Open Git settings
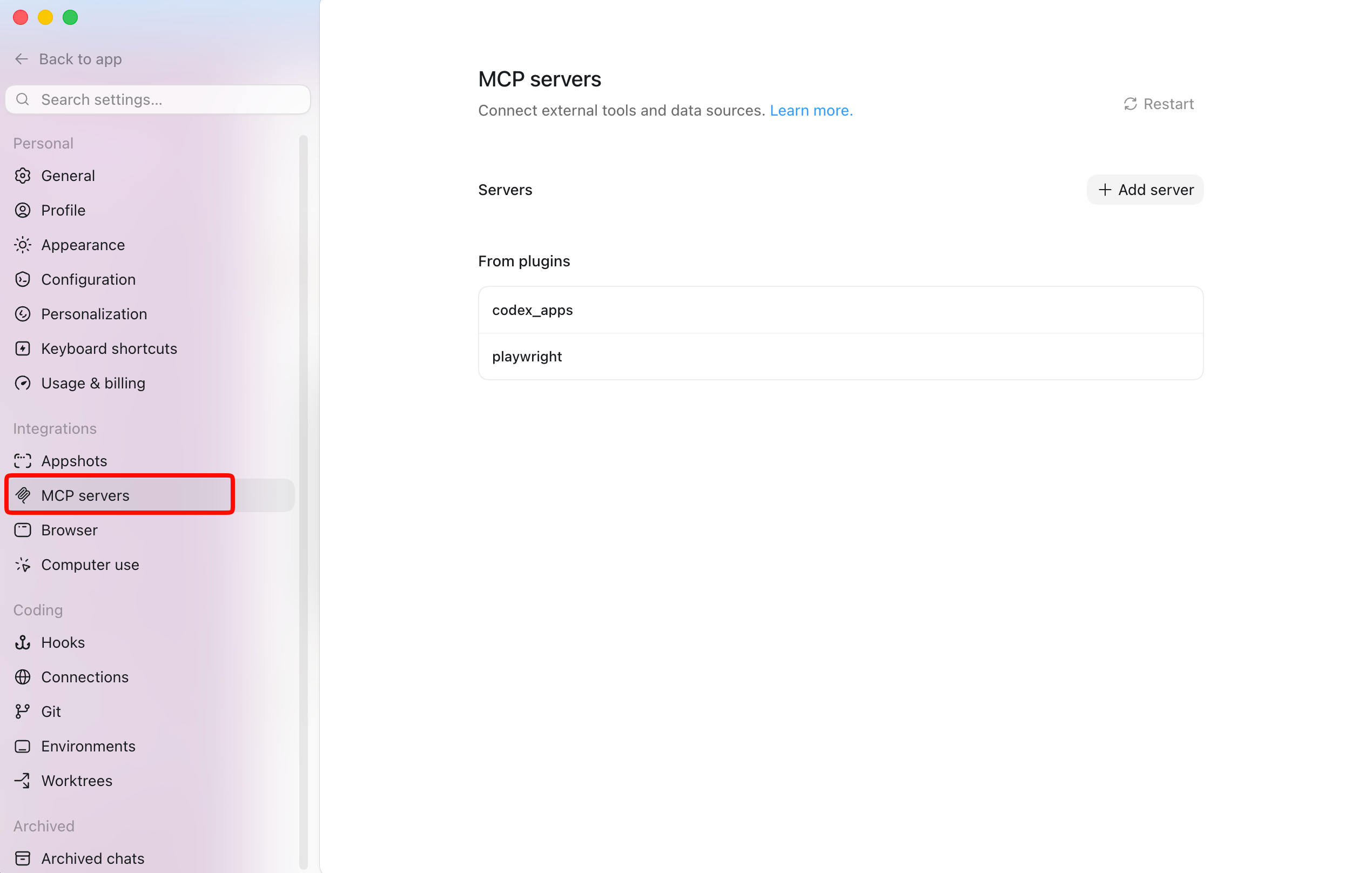This screenshot has width=1372, height=873. click(150, 711)
